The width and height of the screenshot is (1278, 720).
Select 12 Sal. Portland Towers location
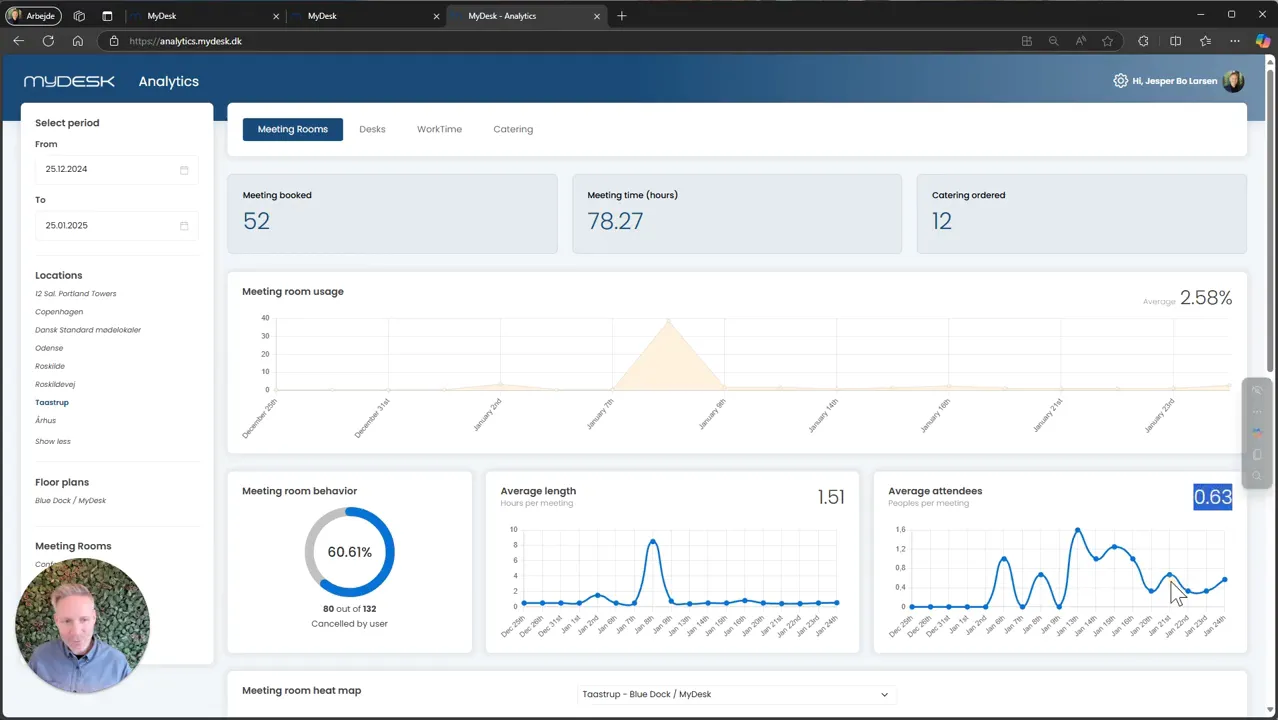click(76, 294)
